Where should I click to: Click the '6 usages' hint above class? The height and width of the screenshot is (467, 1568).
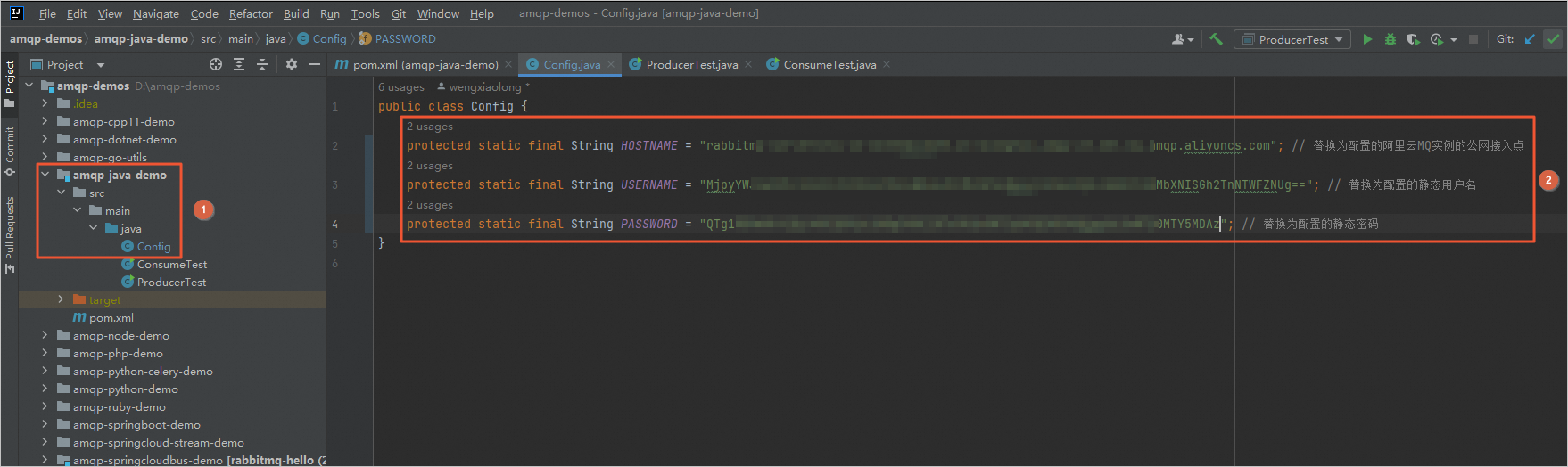(x=401, y=86)
